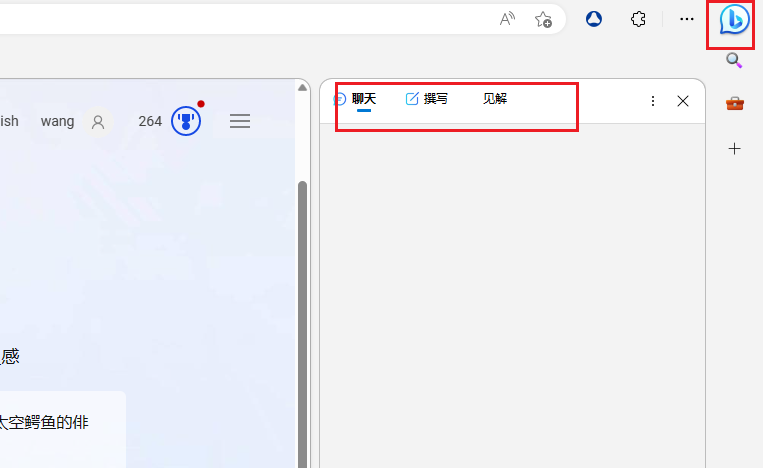763x468 pixels.
Task: Open browser Settings and more ellipsis
Action: click(x=687, y=19)
